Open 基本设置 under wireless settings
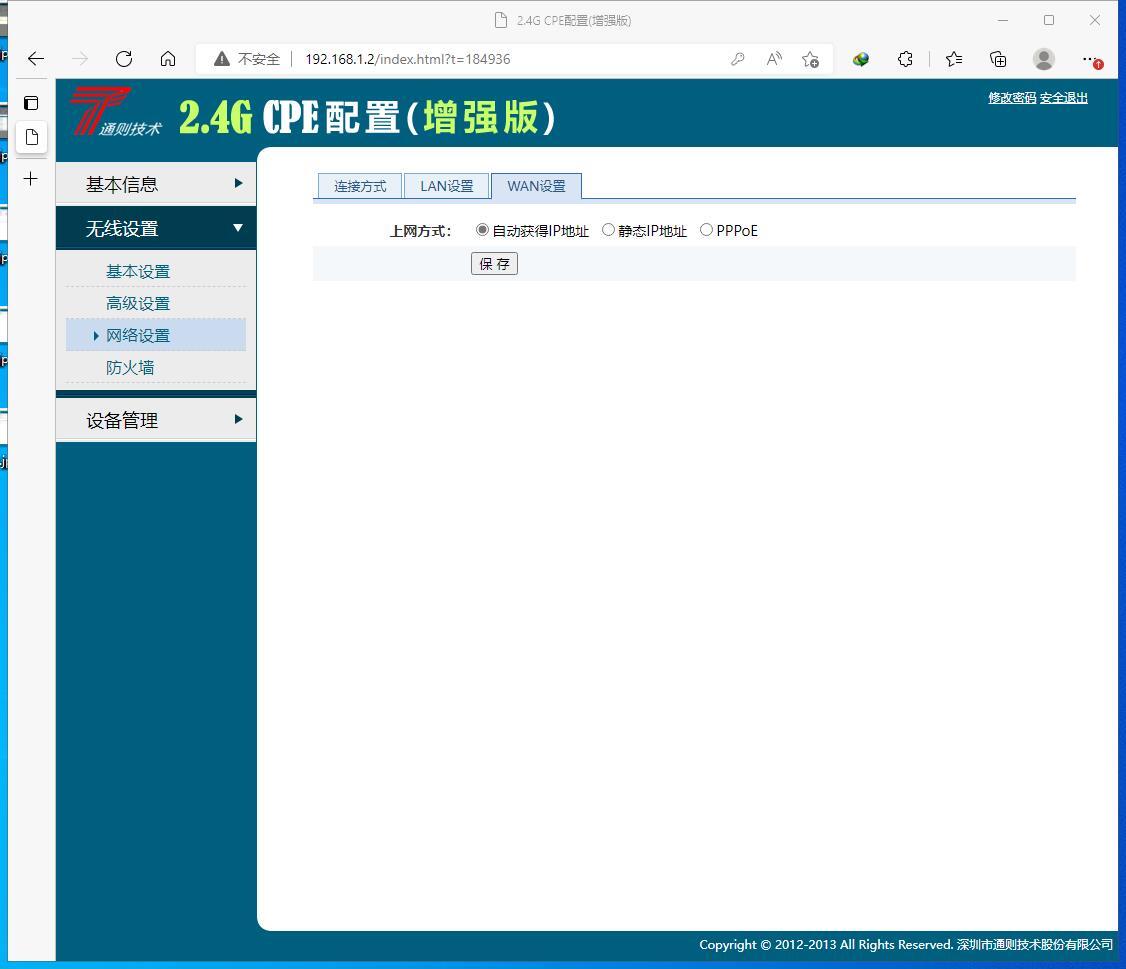This screenshot has height=969, width=1126. pyautogui.click(x=138, y=272)
